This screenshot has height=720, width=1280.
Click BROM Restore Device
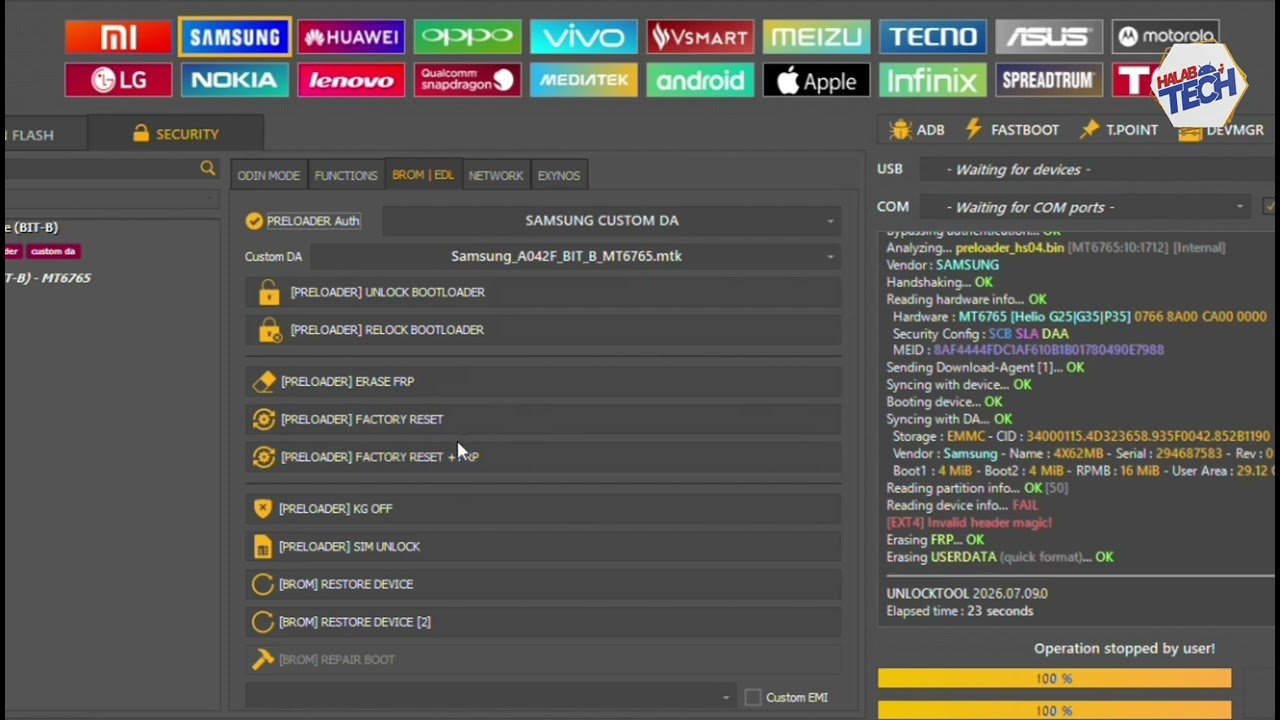point(543,584)
